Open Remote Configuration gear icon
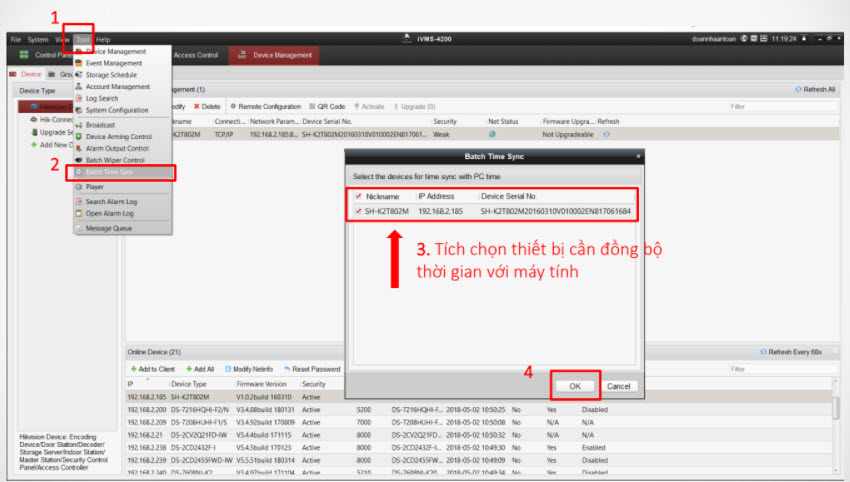Image resolution: width=850 pixels, height=482 pixels. pos(233,106)
